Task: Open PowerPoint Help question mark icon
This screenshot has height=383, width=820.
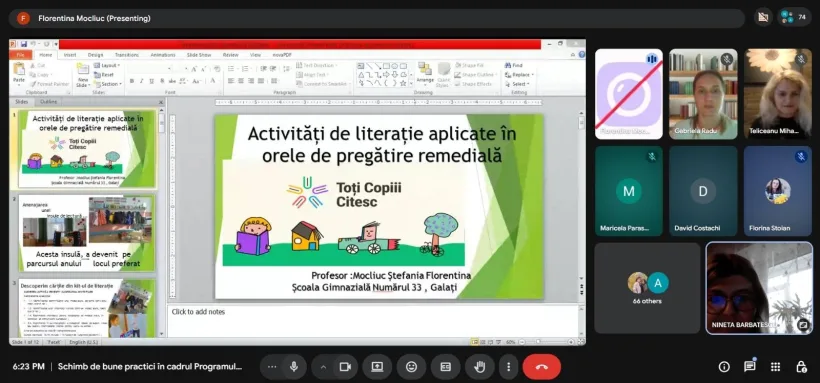Action: pyautogui.click(x=581, y=54)
